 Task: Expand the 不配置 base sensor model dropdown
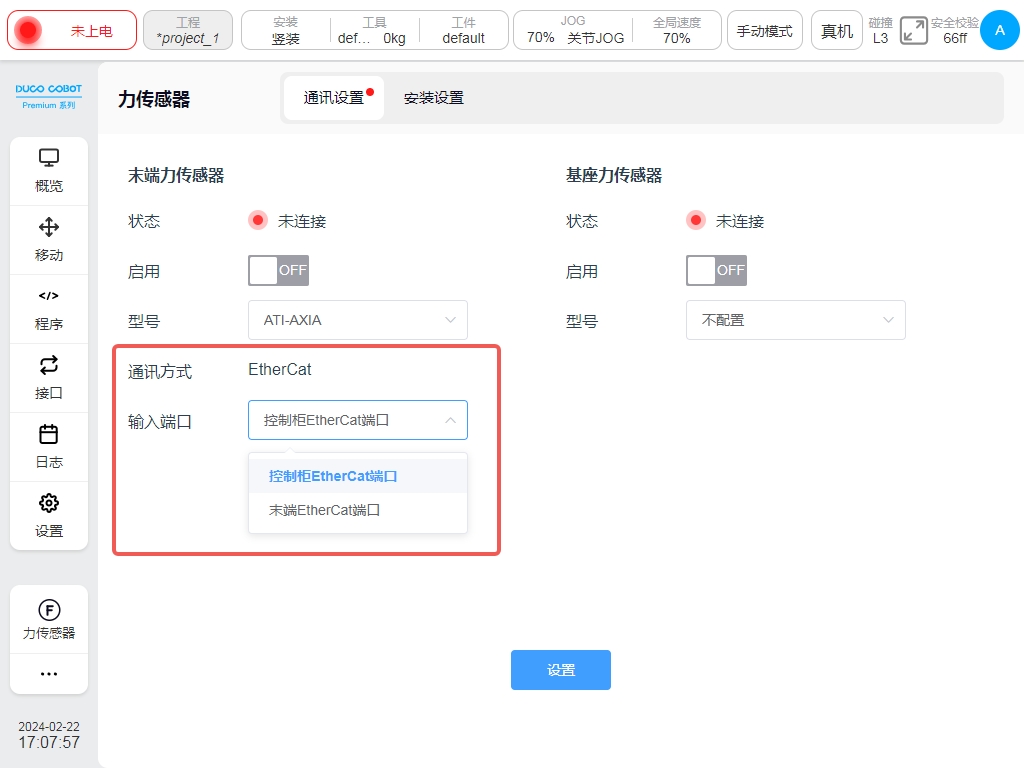click(x=796, y=320)
